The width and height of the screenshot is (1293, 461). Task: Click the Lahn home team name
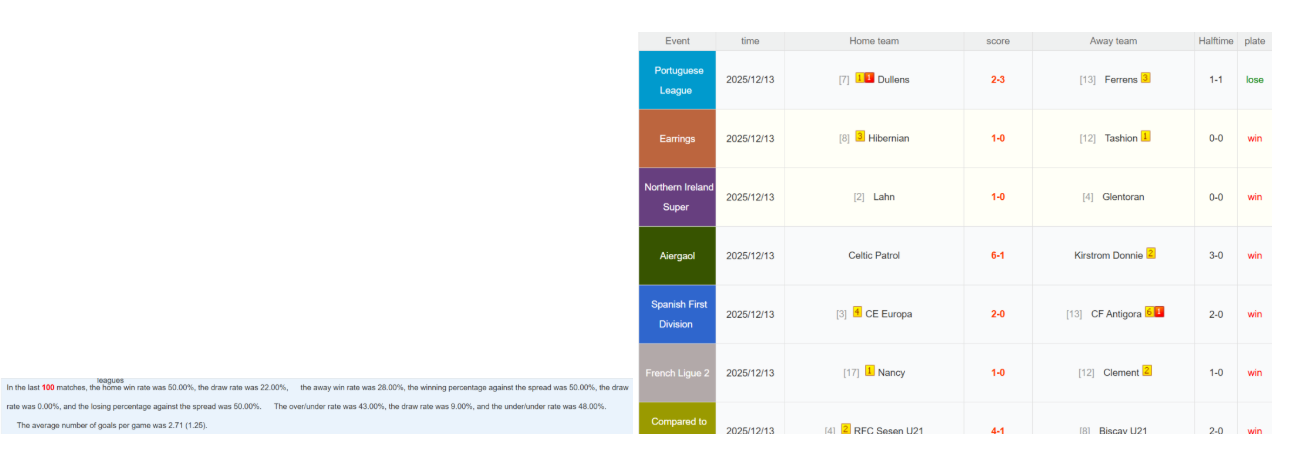pyautogui.click(x=883, y=197)
